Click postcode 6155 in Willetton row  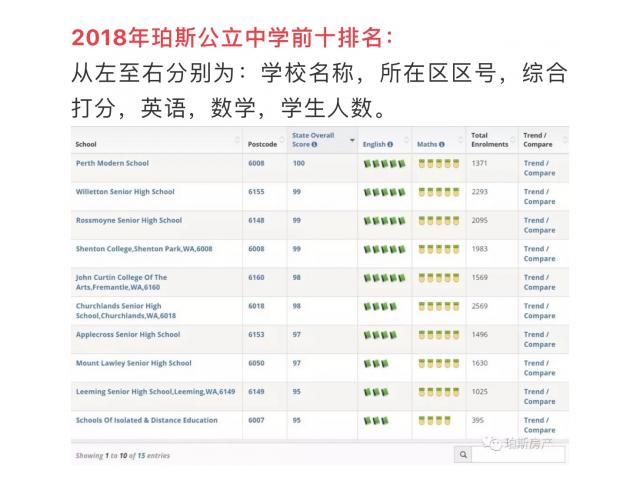click(256, 192)
